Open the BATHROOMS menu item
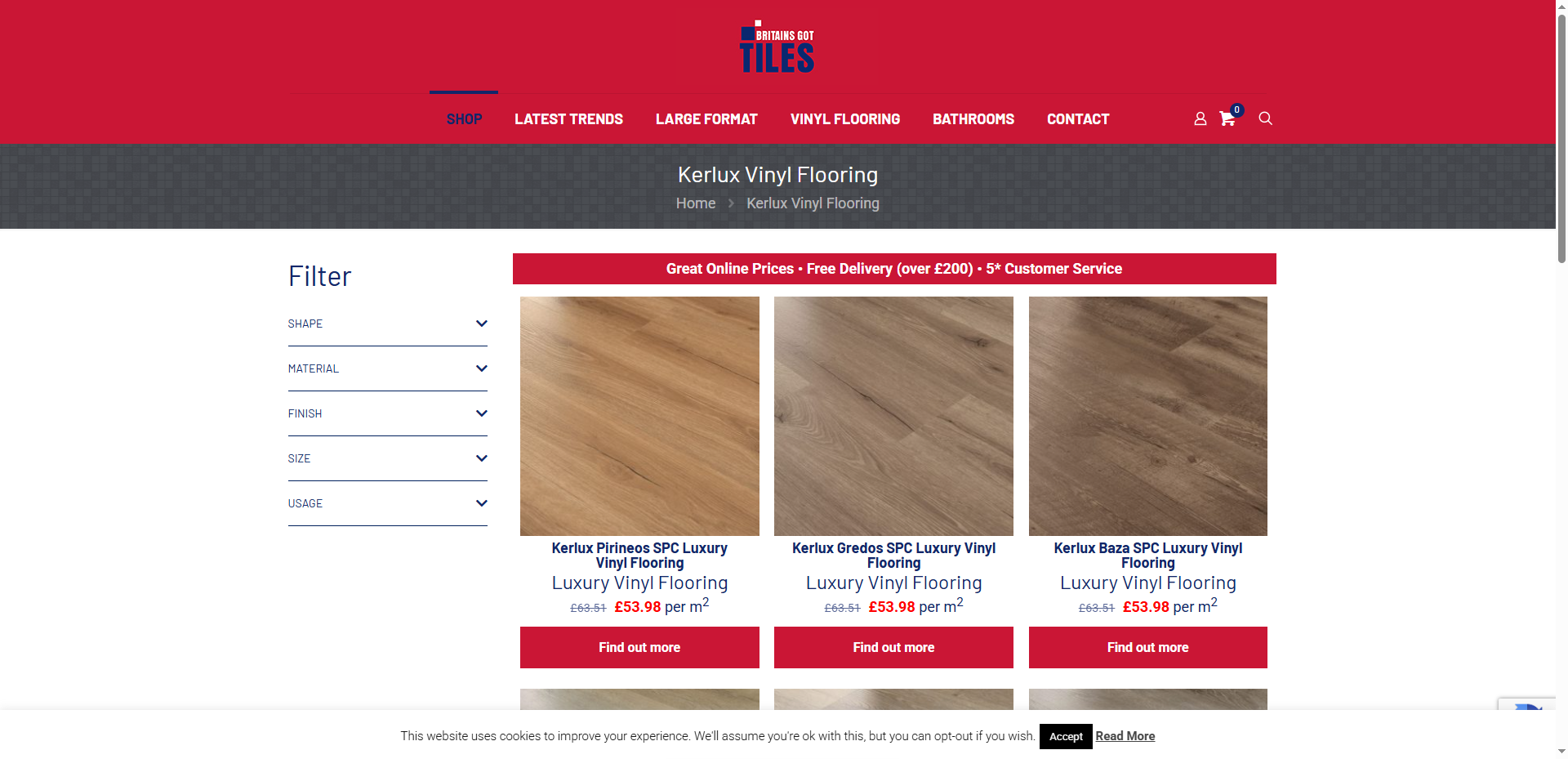This screenshot has height=759, width=1568. [973, 119]
